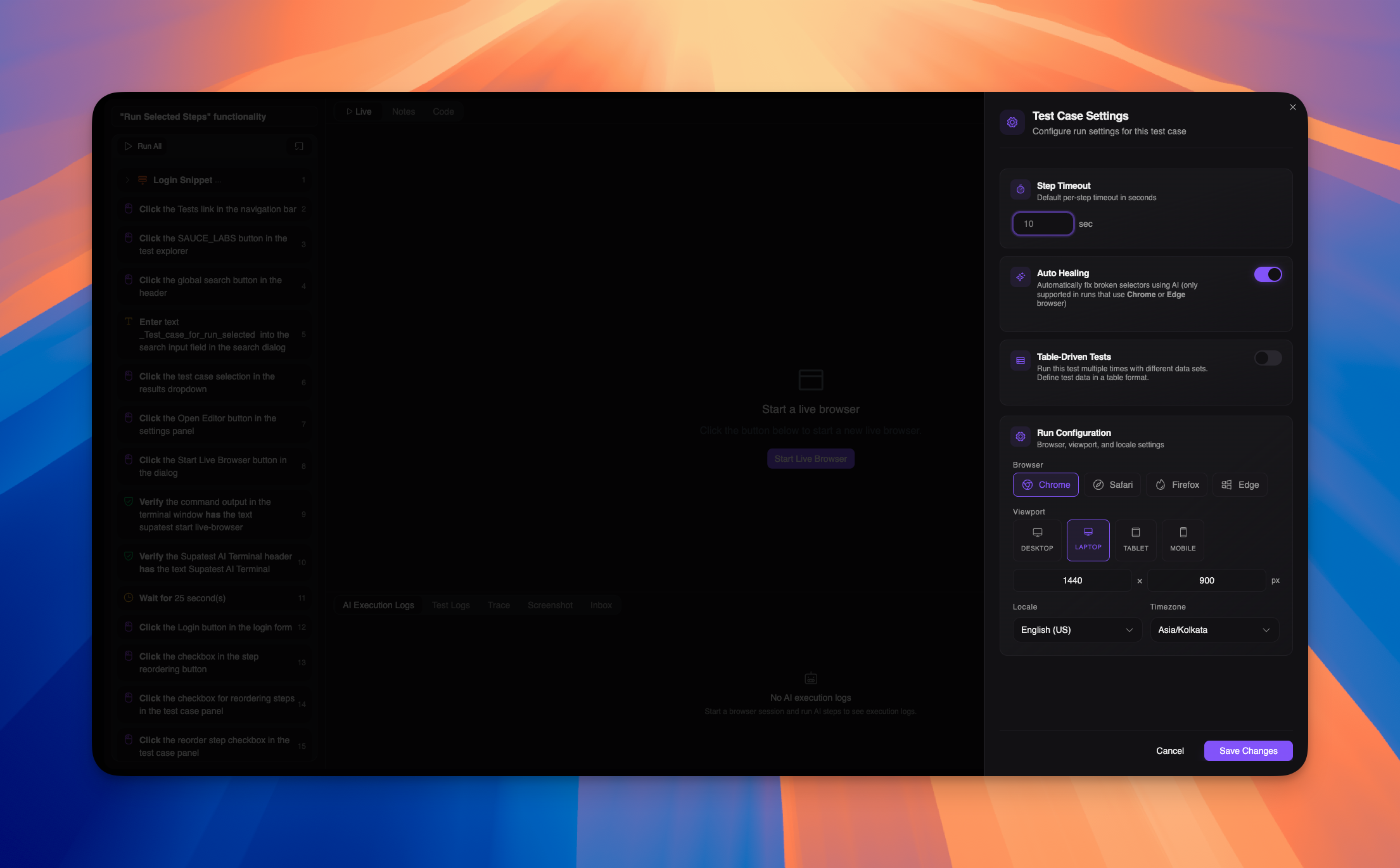Switch to the Code tab
This screenshot has height=868, width=1400.
[443, 112]
